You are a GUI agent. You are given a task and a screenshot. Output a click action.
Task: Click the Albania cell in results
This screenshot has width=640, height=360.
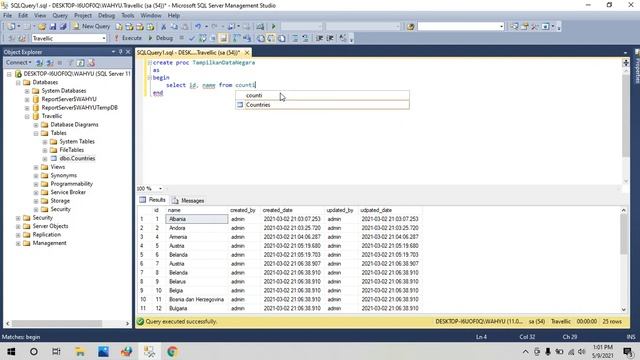click(x=197, y=219)
